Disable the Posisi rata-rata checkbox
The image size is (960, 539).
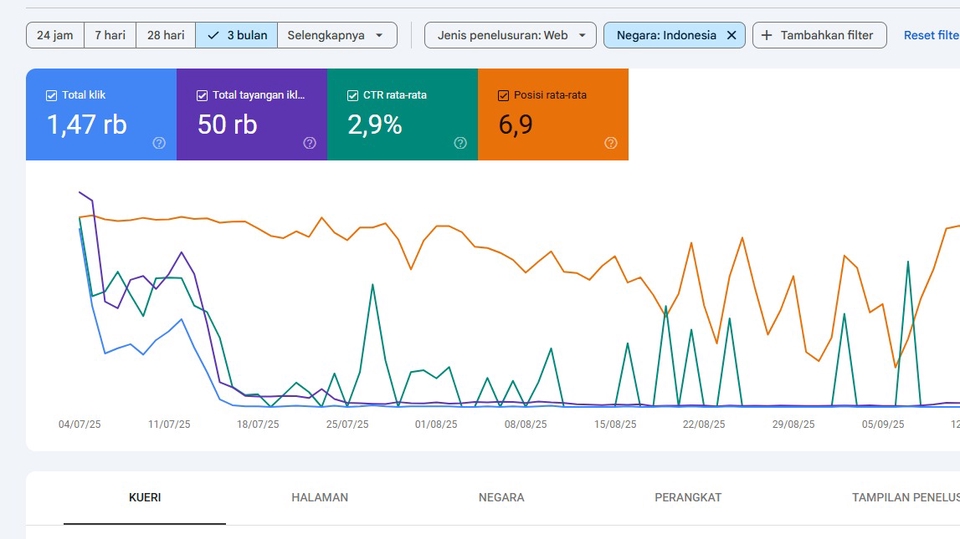point(503,96)
